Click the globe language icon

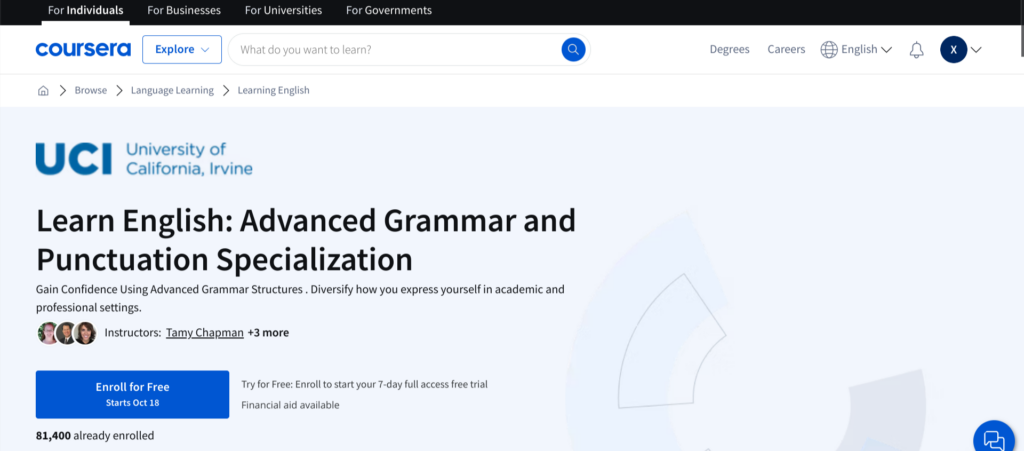click(x=829, y=49)
